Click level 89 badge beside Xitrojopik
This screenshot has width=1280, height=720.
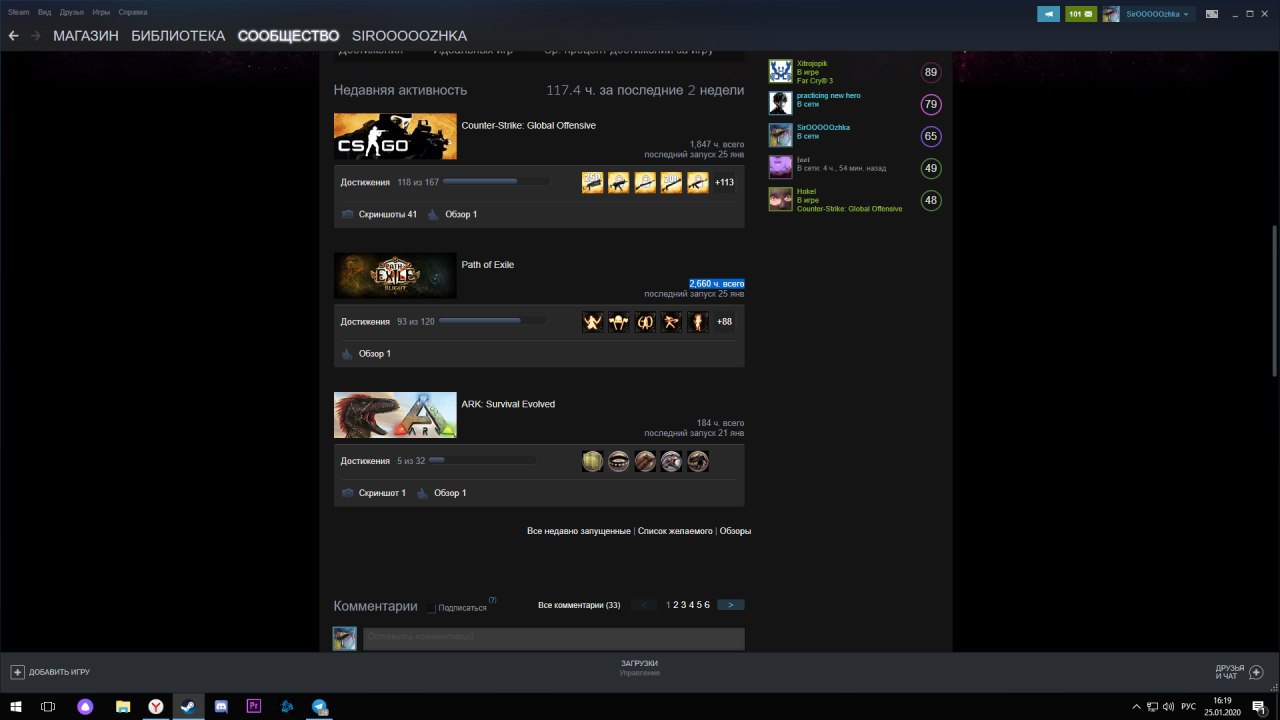[931, 72]
